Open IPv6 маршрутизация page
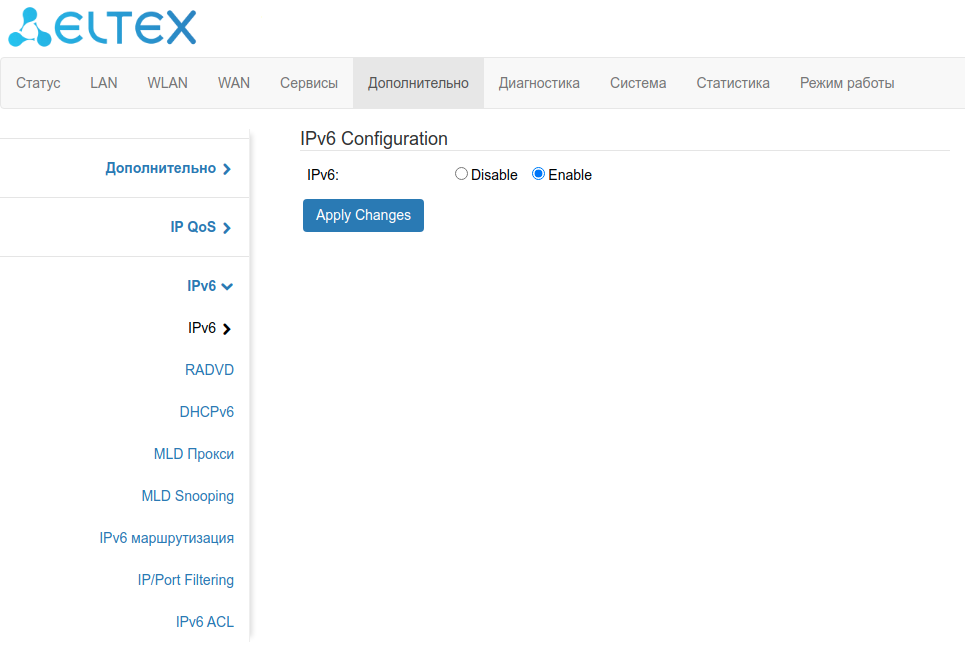 167,538
